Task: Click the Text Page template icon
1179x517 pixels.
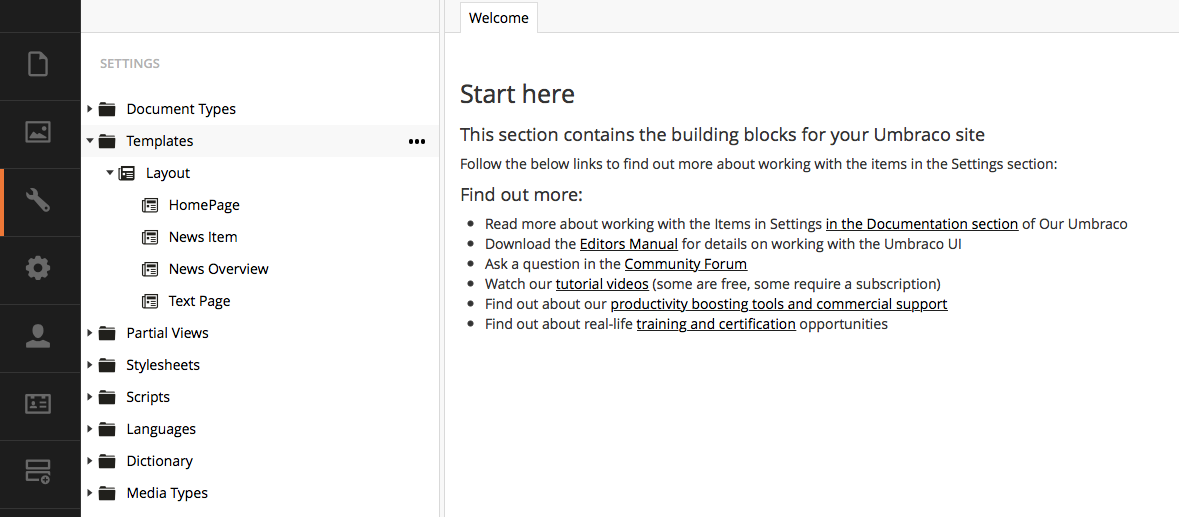Action: pyautogui.click(x=150, y=301)
